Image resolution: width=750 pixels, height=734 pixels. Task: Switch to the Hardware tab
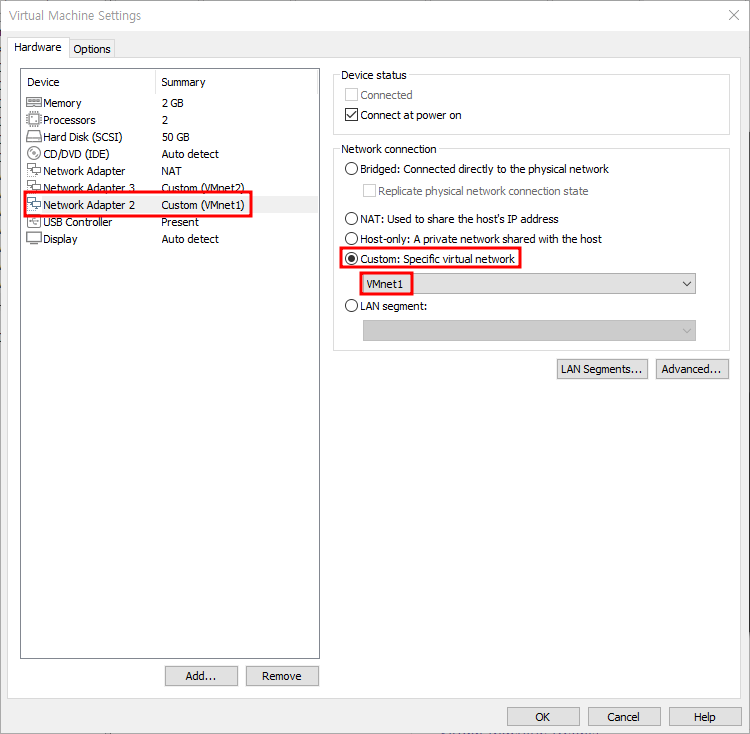coord(38,47)
